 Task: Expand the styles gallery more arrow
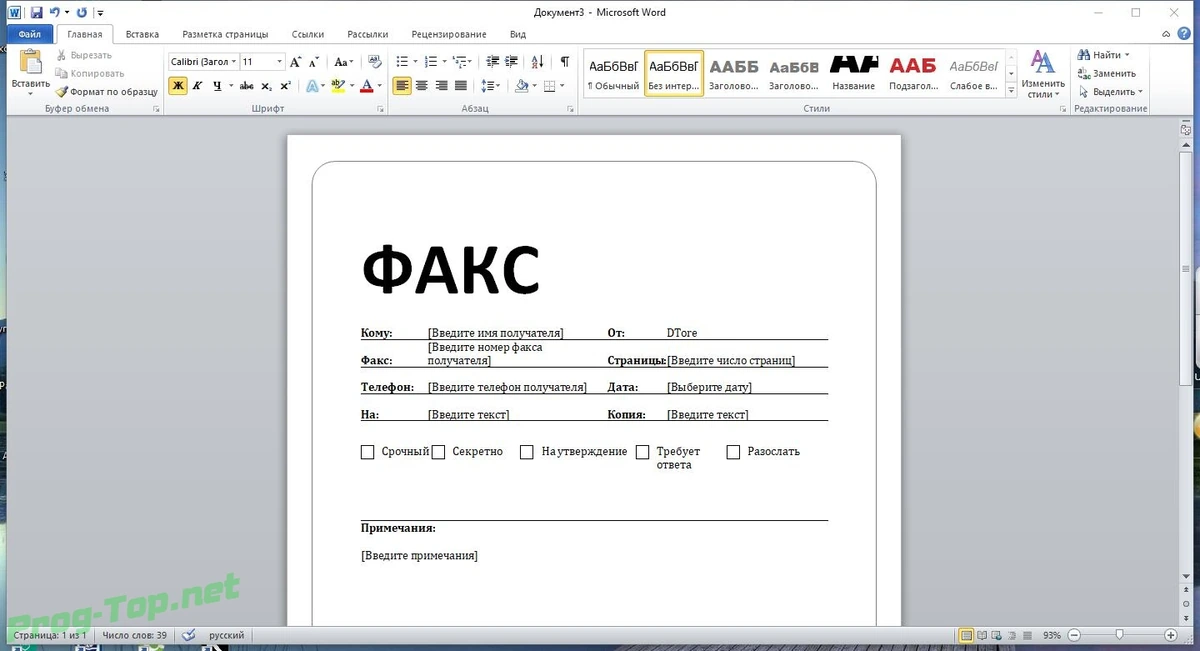coord(1011,91)
